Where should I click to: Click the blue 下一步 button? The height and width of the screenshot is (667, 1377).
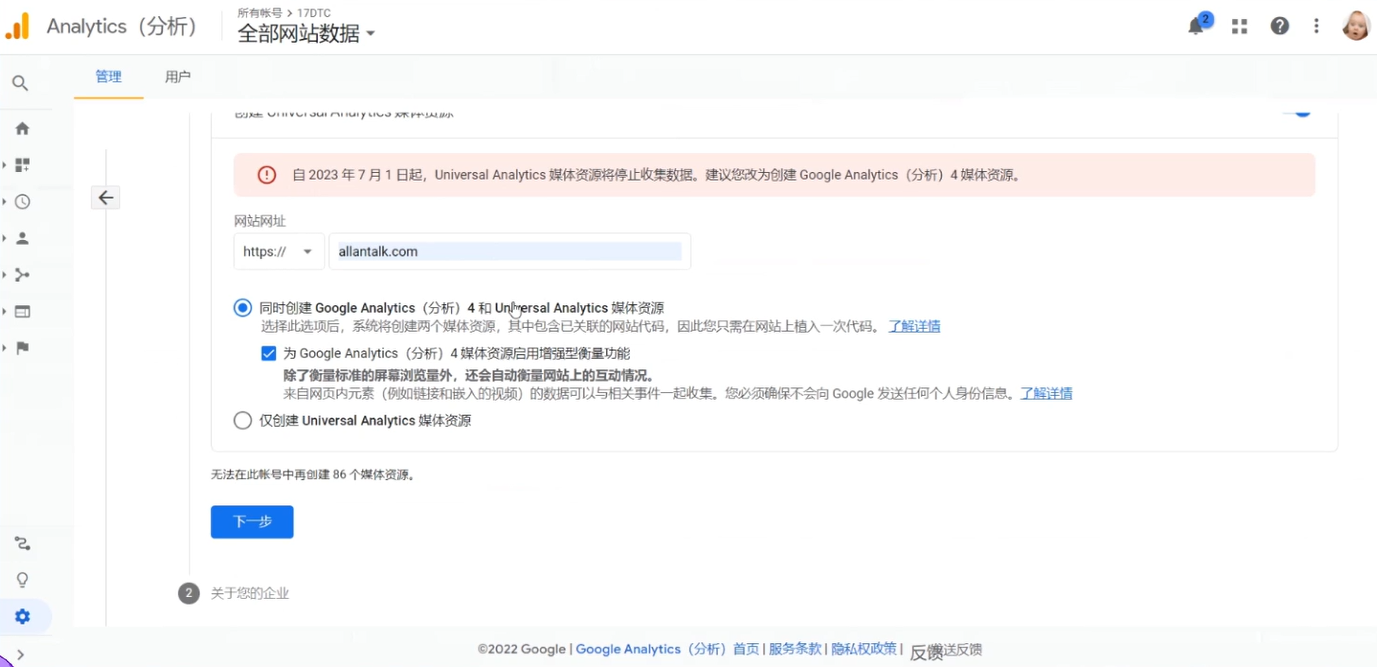pos(251,521)
